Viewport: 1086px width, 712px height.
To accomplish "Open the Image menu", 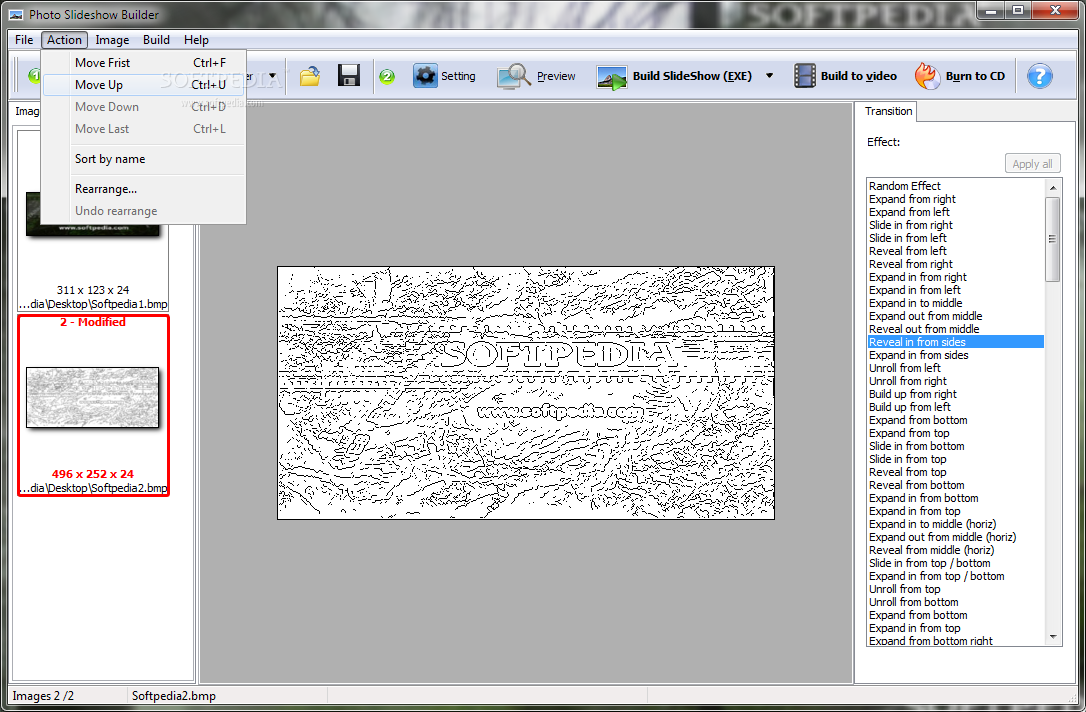I will (112, 39).
